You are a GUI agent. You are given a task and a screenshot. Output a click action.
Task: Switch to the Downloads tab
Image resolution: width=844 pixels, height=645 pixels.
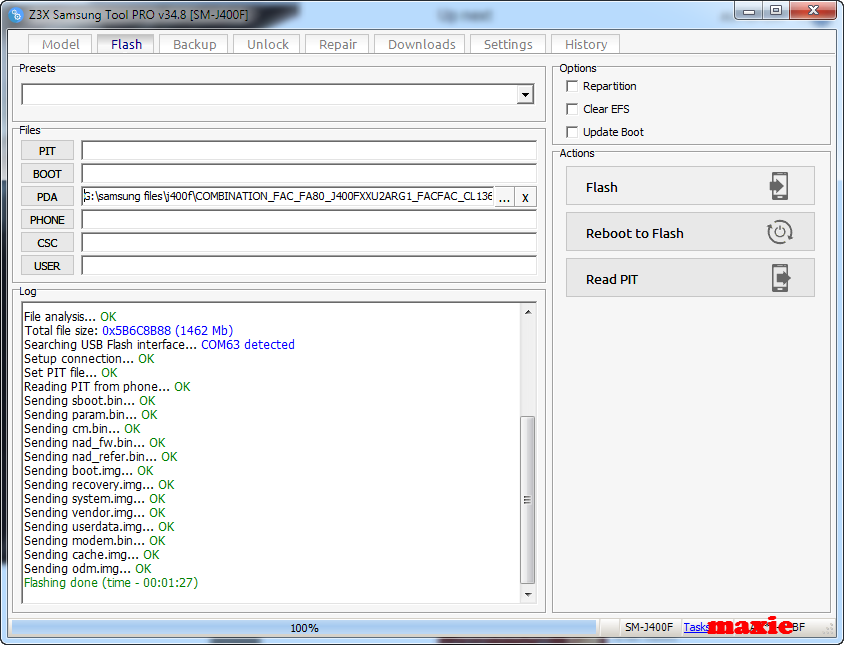421,44
